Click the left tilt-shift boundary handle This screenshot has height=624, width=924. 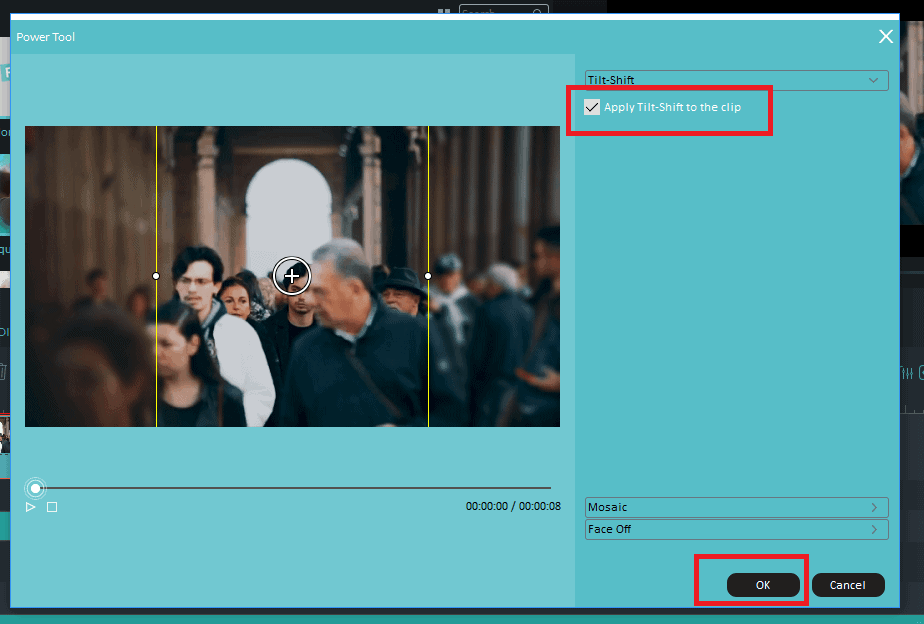tap(156, 276)
